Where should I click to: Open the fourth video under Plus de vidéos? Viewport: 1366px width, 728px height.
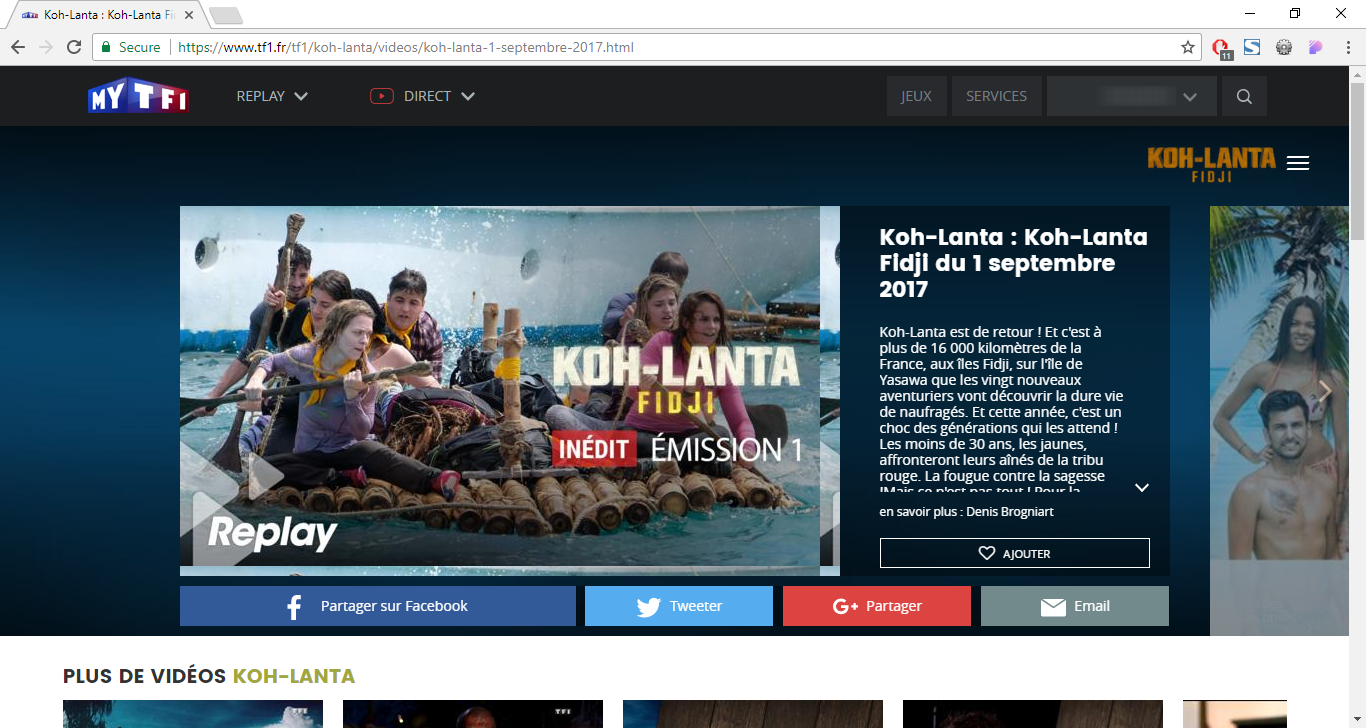point(1033,714)
